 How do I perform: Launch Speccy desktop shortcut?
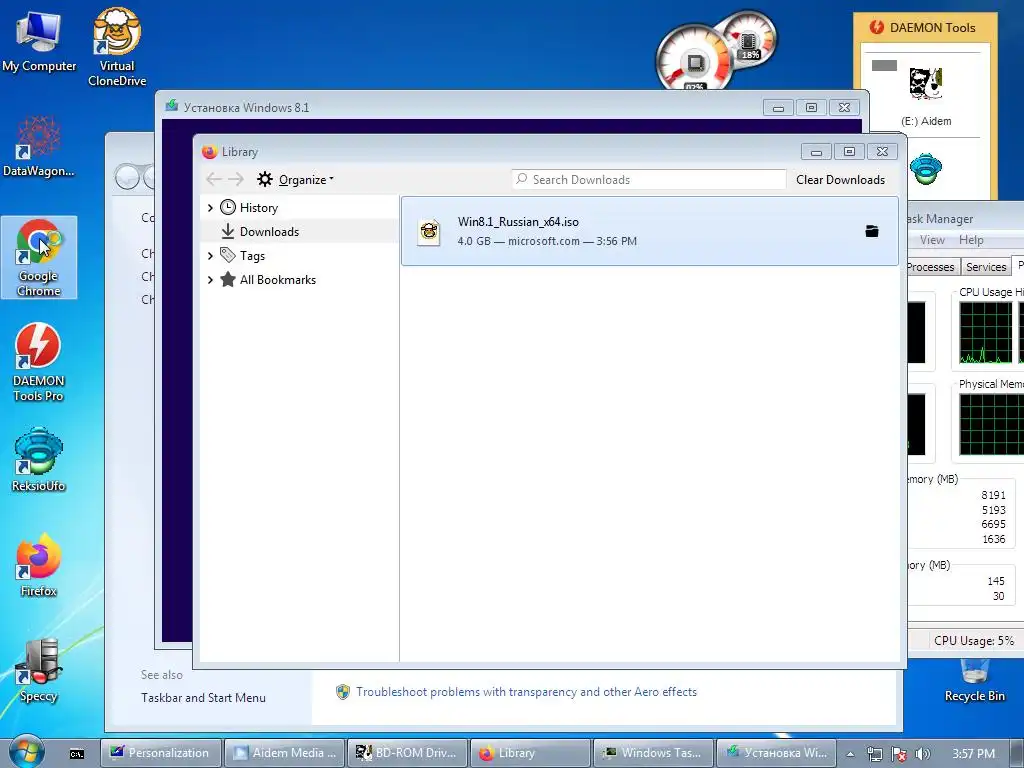[x=39, y=670]
